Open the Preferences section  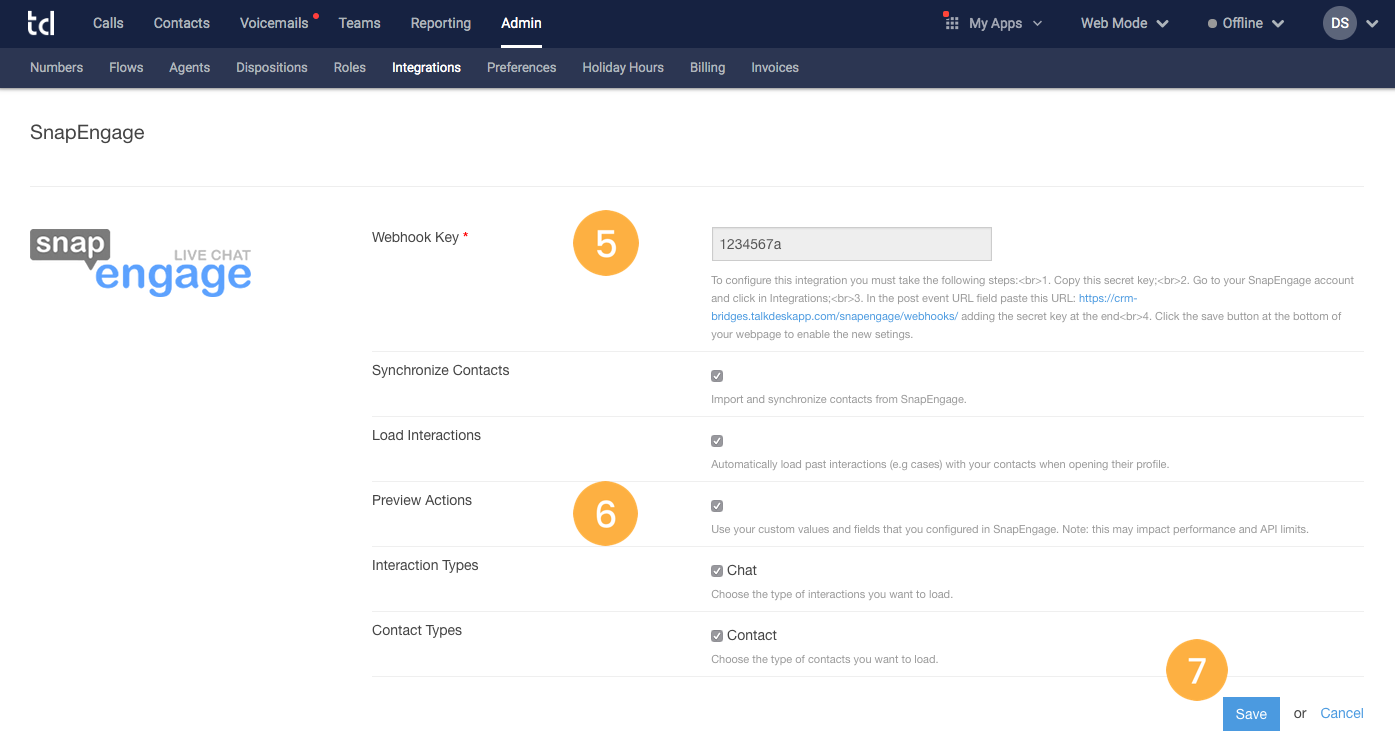522,68
